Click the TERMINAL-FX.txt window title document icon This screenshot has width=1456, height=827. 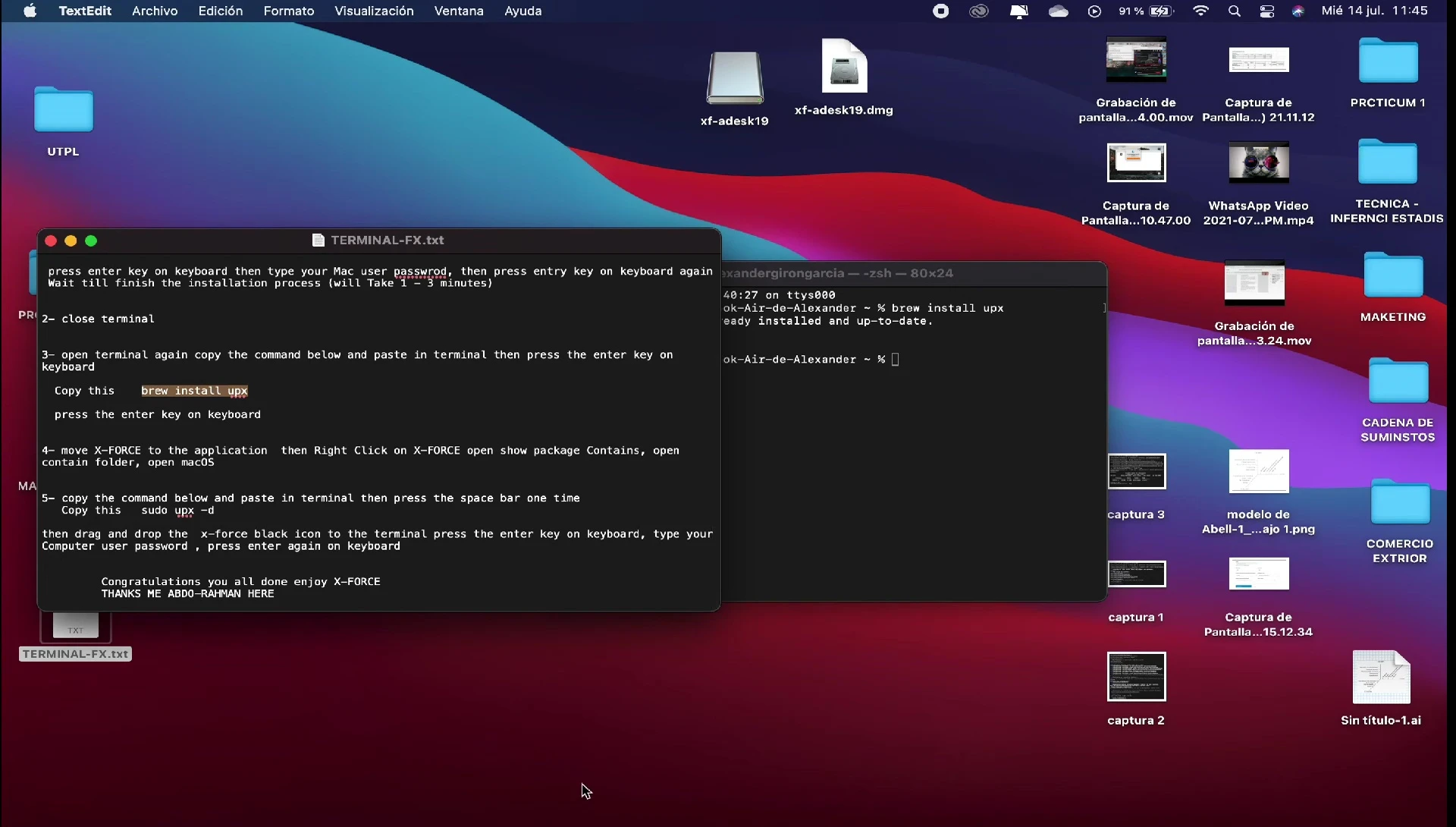318,240
